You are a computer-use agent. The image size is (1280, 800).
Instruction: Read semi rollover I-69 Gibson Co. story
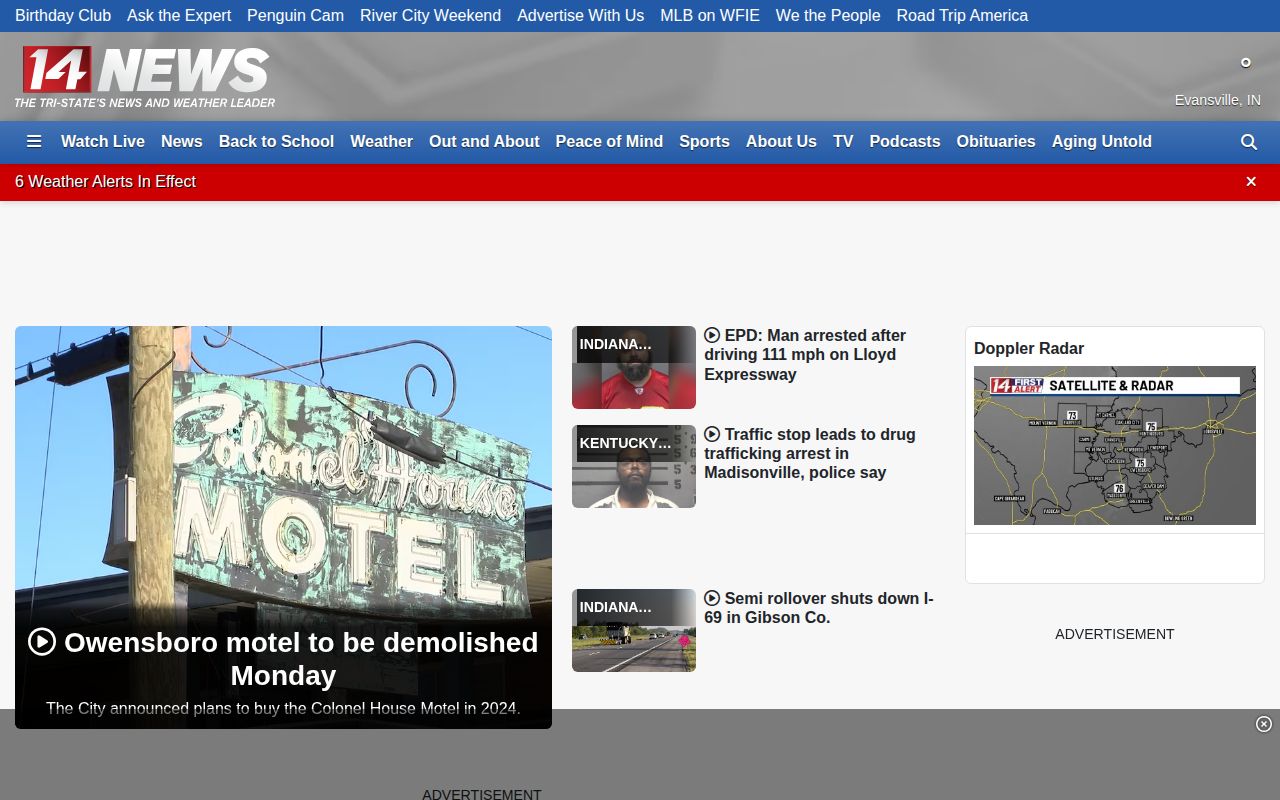819,608
